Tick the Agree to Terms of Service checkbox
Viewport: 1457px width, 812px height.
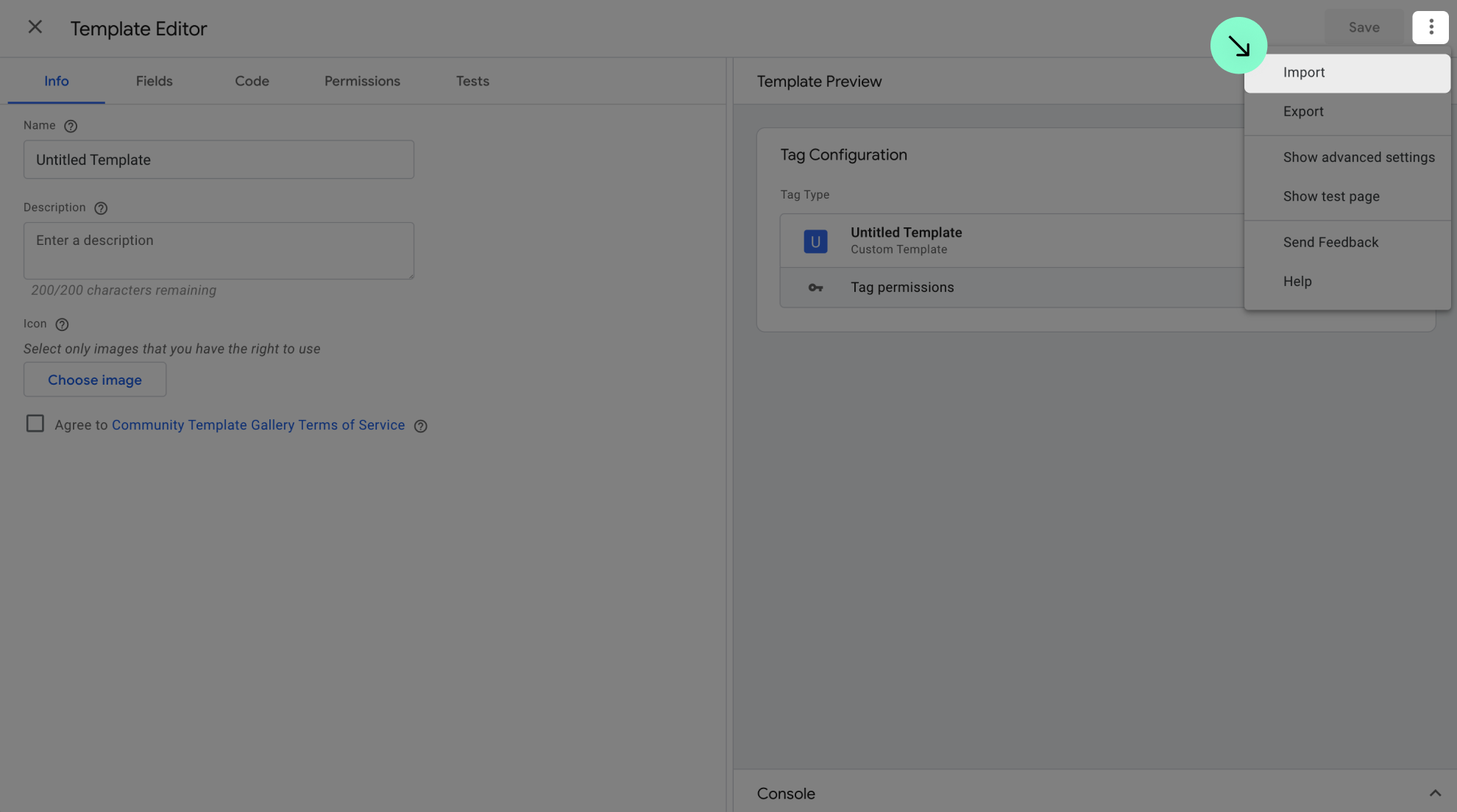35,424
